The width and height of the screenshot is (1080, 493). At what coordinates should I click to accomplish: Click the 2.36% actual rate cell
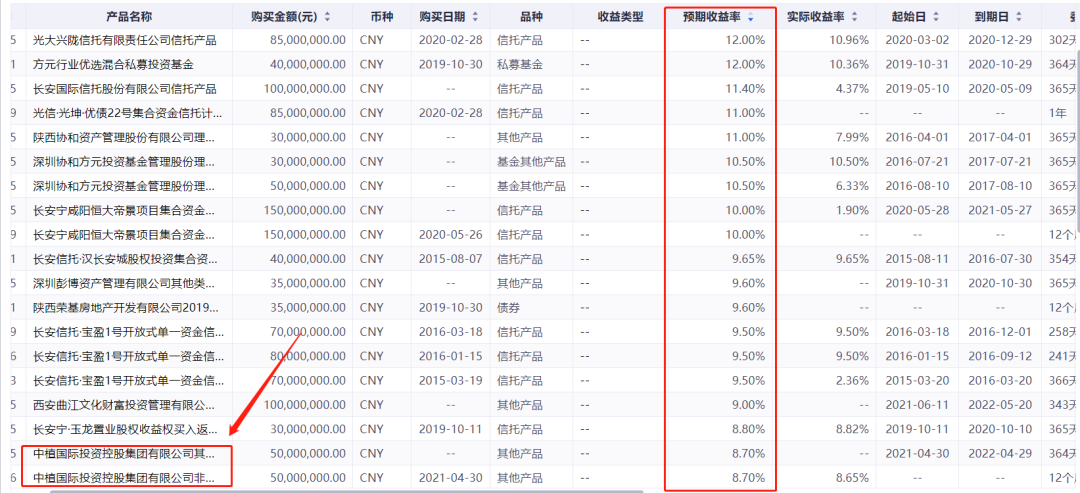852,381
